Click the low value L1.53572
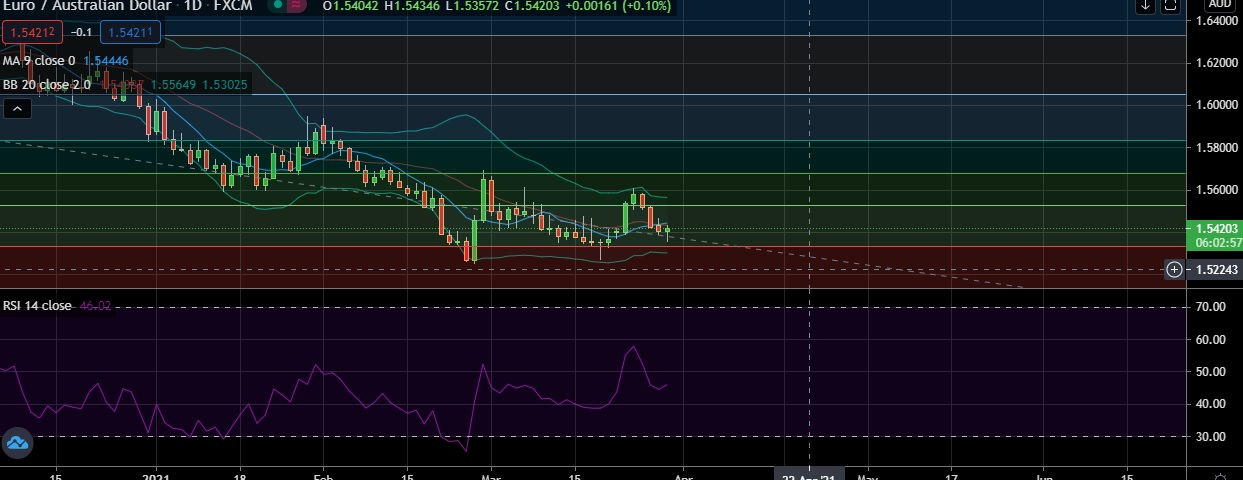Viewport: 1243px width, 480px height. click(470, 6)
